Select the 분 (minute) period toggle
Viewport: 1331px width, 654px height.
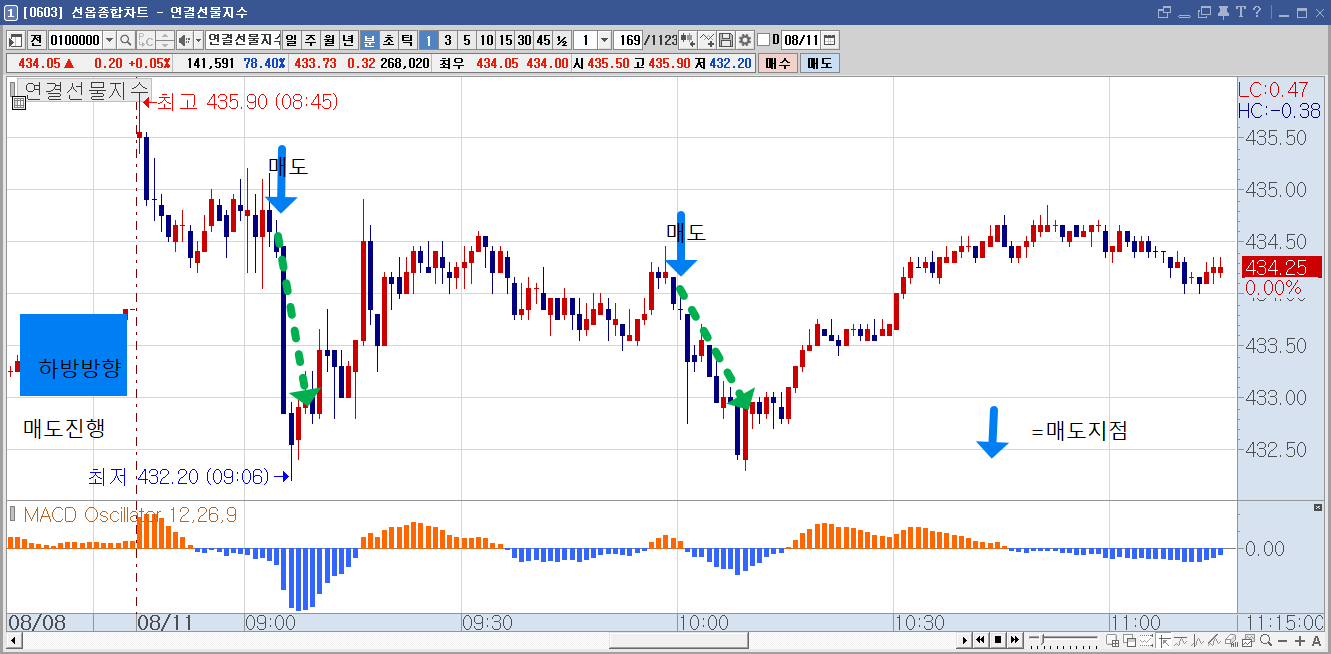coord(369,40)
